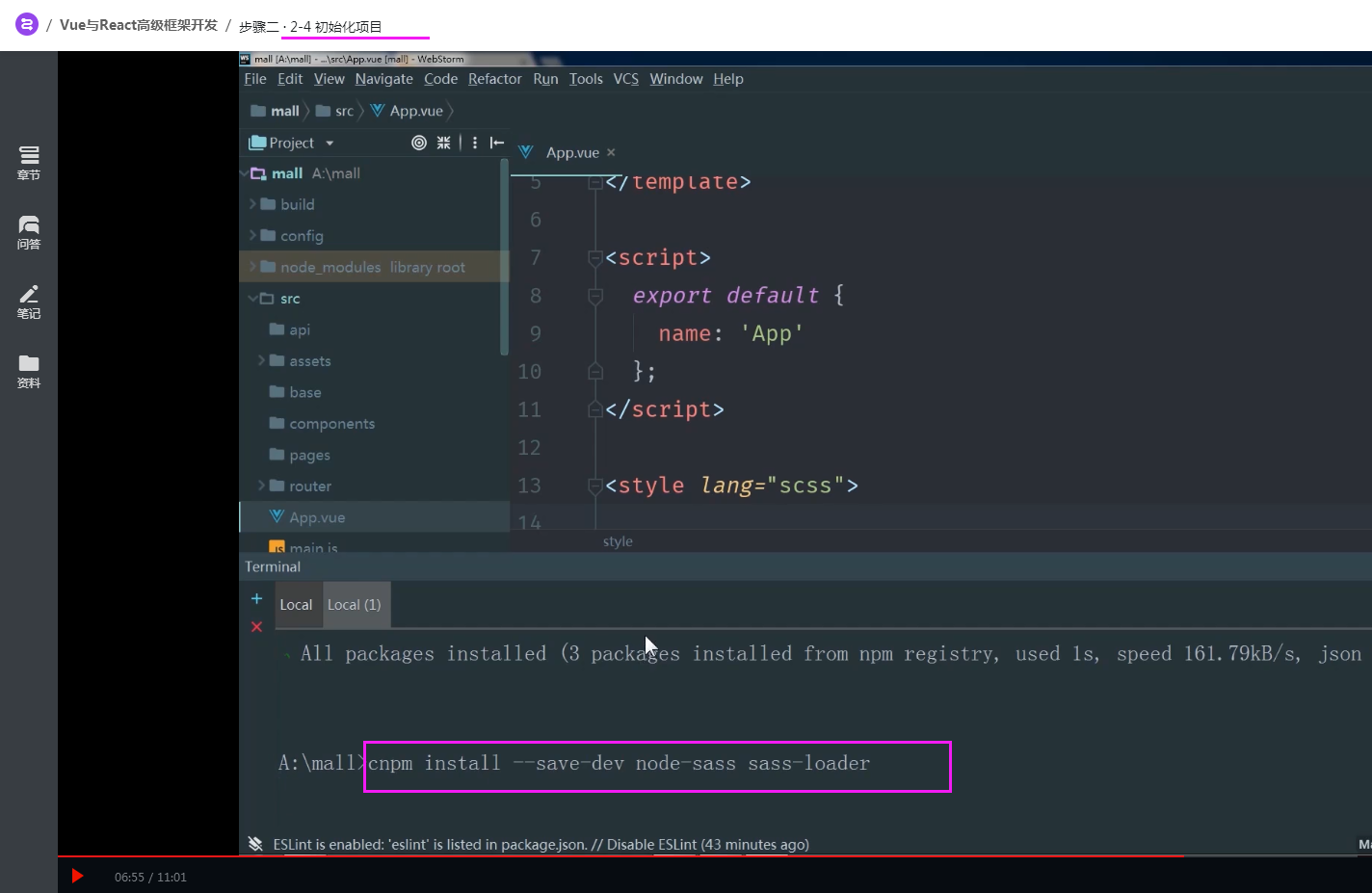Open the View menu
This screenshot has width=1372, height=893.
pos(329,79)
